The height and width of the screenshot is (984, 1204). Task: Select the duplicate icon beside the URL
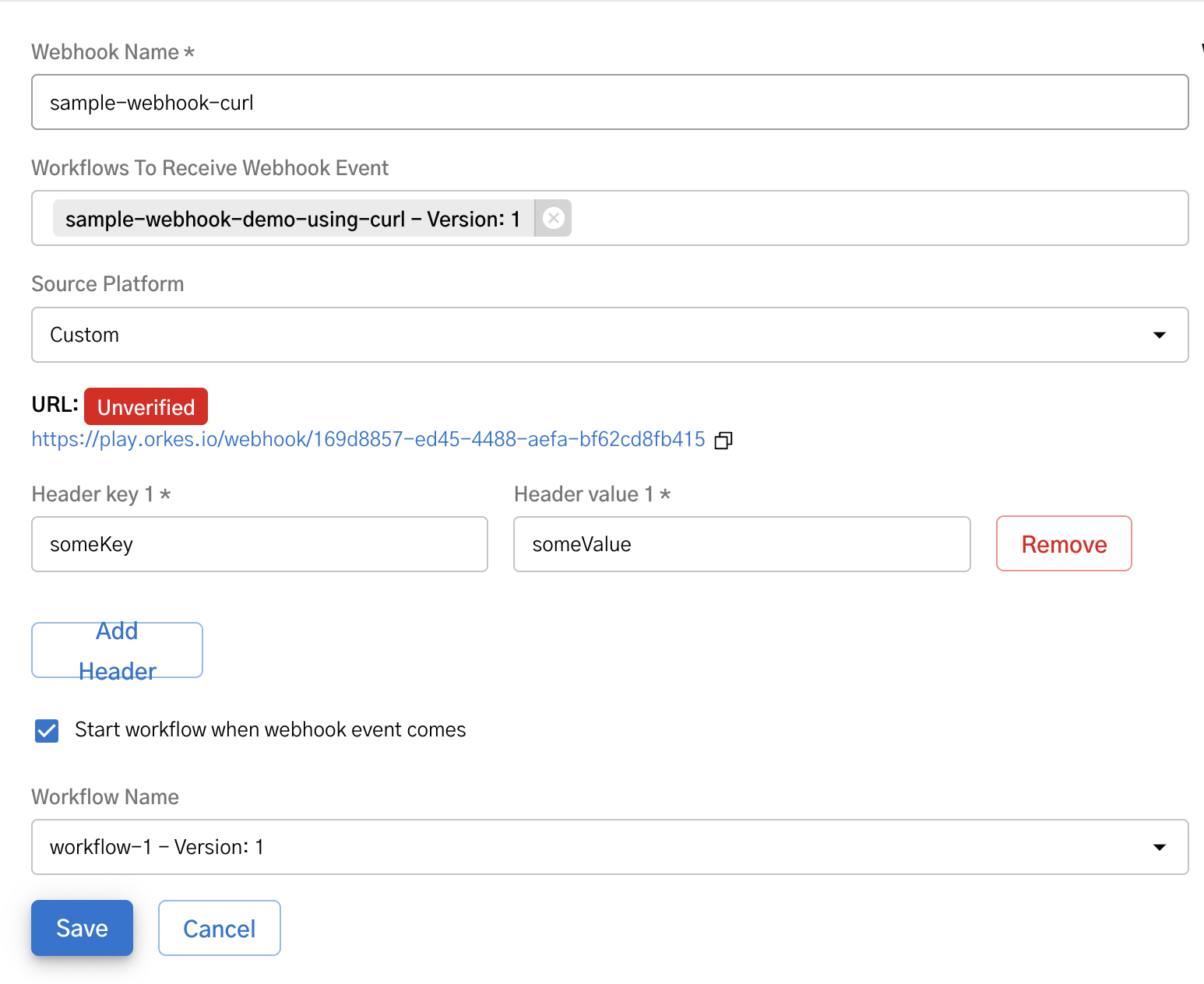(723, 440)
